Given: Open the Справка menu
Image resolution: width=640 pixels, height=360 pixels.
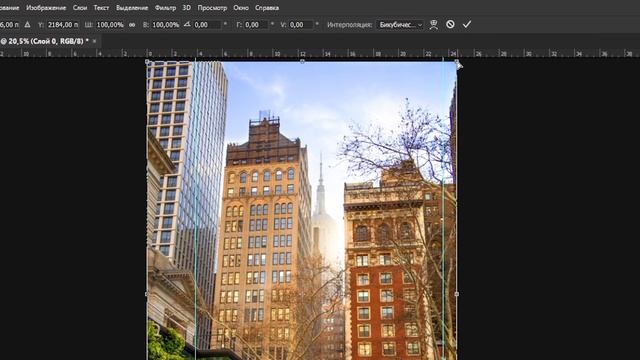Looking at the screenshot, I should (x=267, y=8).
